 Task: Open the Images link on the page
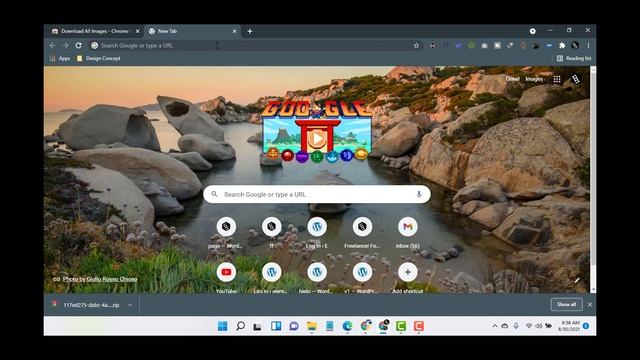(534, 79)
